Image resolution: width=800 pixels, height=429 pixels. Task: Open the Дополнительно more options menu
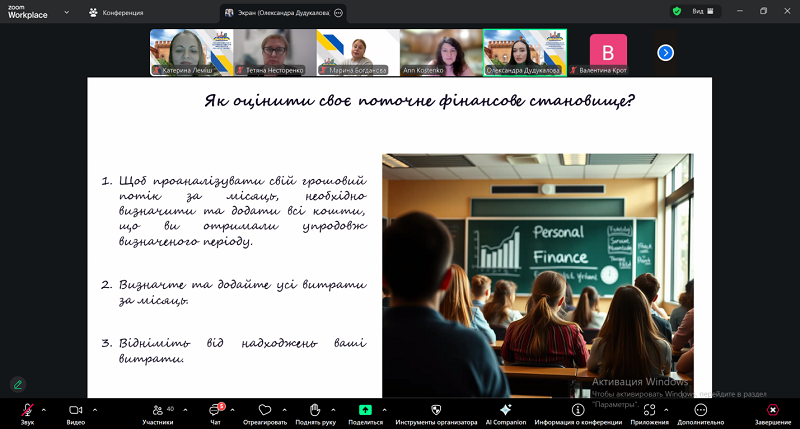(x=700, y=410)
